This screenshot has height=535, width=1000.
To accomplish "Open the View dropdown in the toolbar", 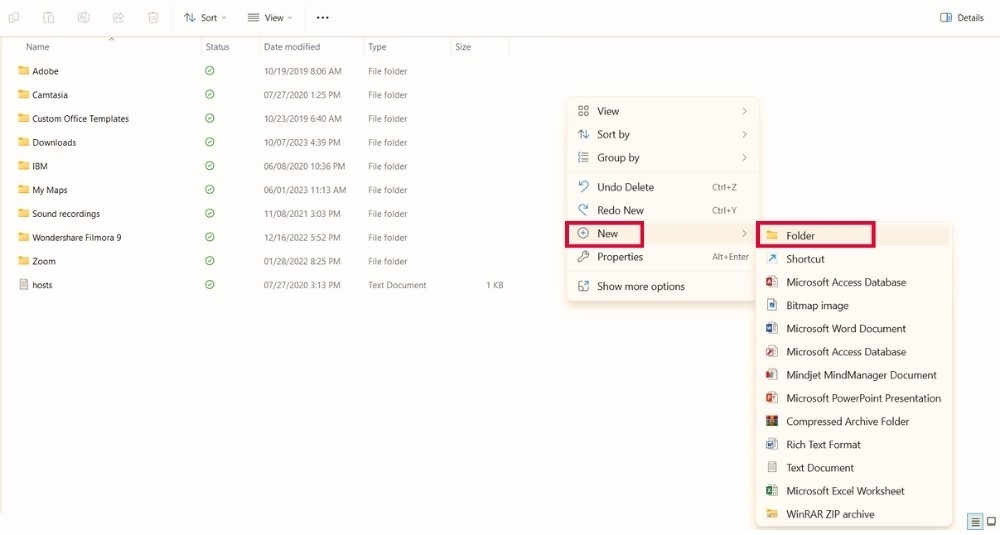I will pos(270,18).
